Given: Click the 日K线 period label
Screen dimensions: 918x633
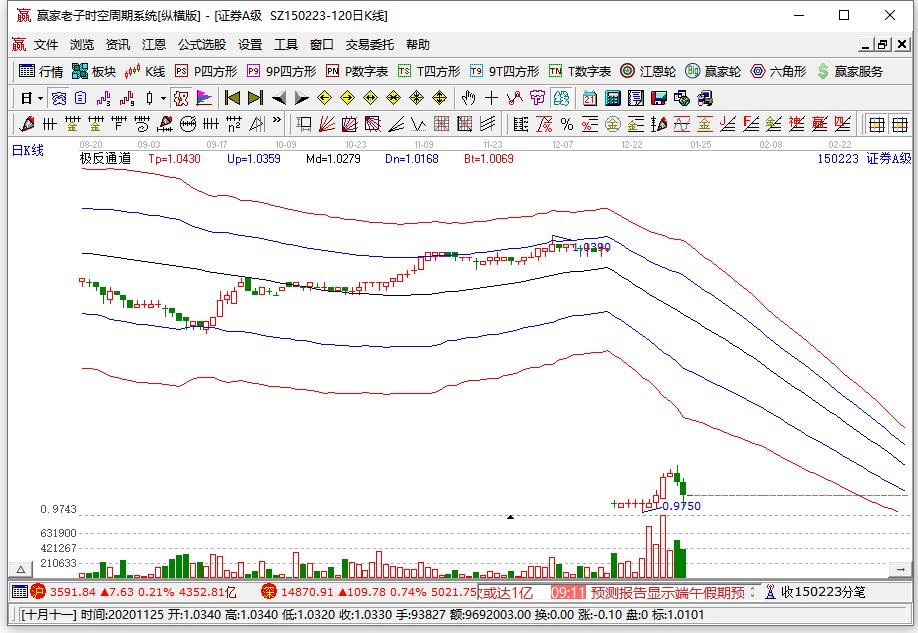Looking at the screenshot, I should tap(28, 151).
